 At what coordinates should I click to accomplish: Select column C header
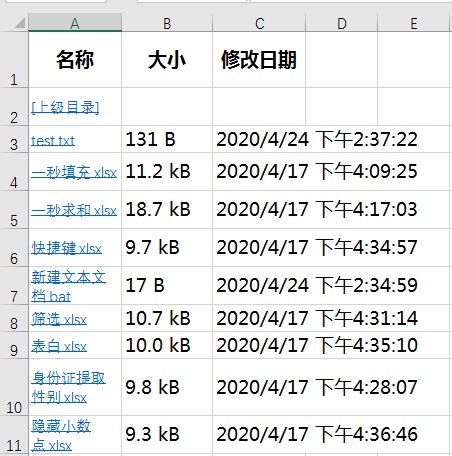pos(259,23)
